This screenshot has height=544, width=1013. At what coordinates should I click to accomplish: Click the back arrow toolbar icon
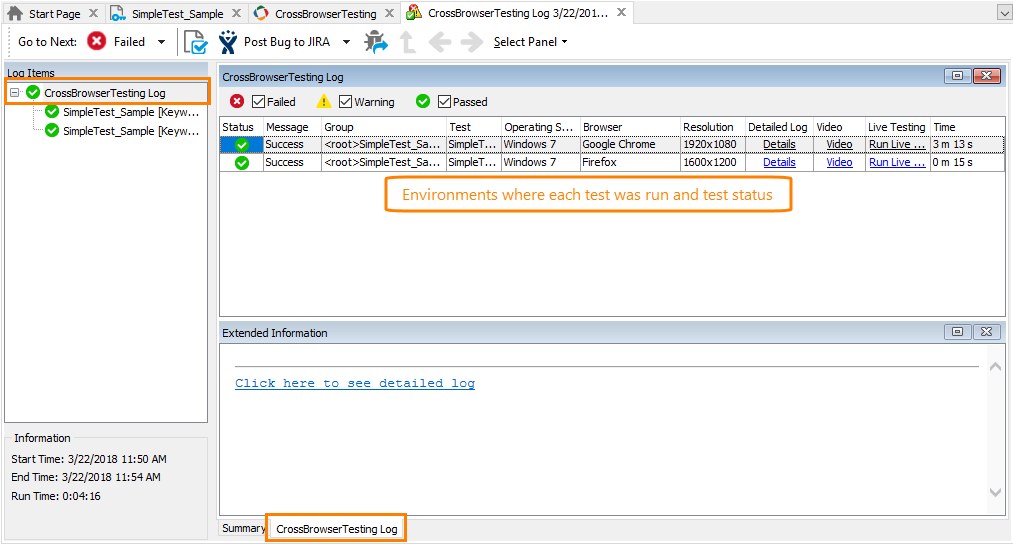(x=440, y=42)
